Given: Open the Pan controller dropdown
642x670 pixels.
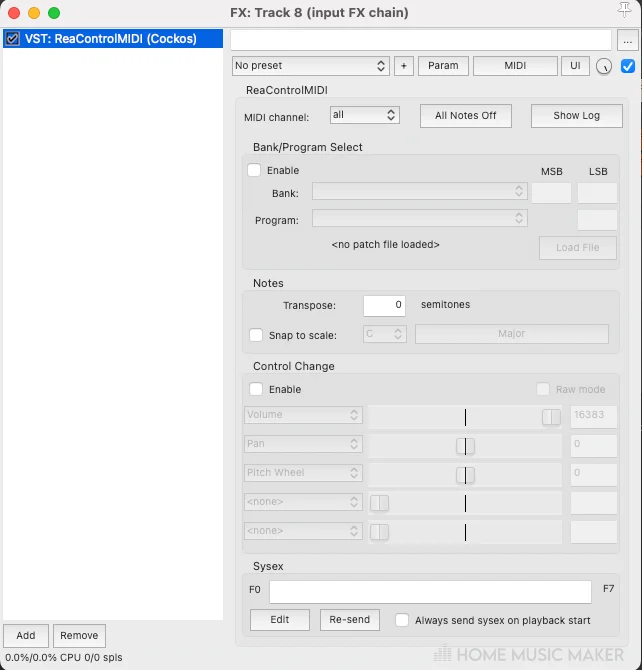Looking at the screenshot, I should click(303, 444).
